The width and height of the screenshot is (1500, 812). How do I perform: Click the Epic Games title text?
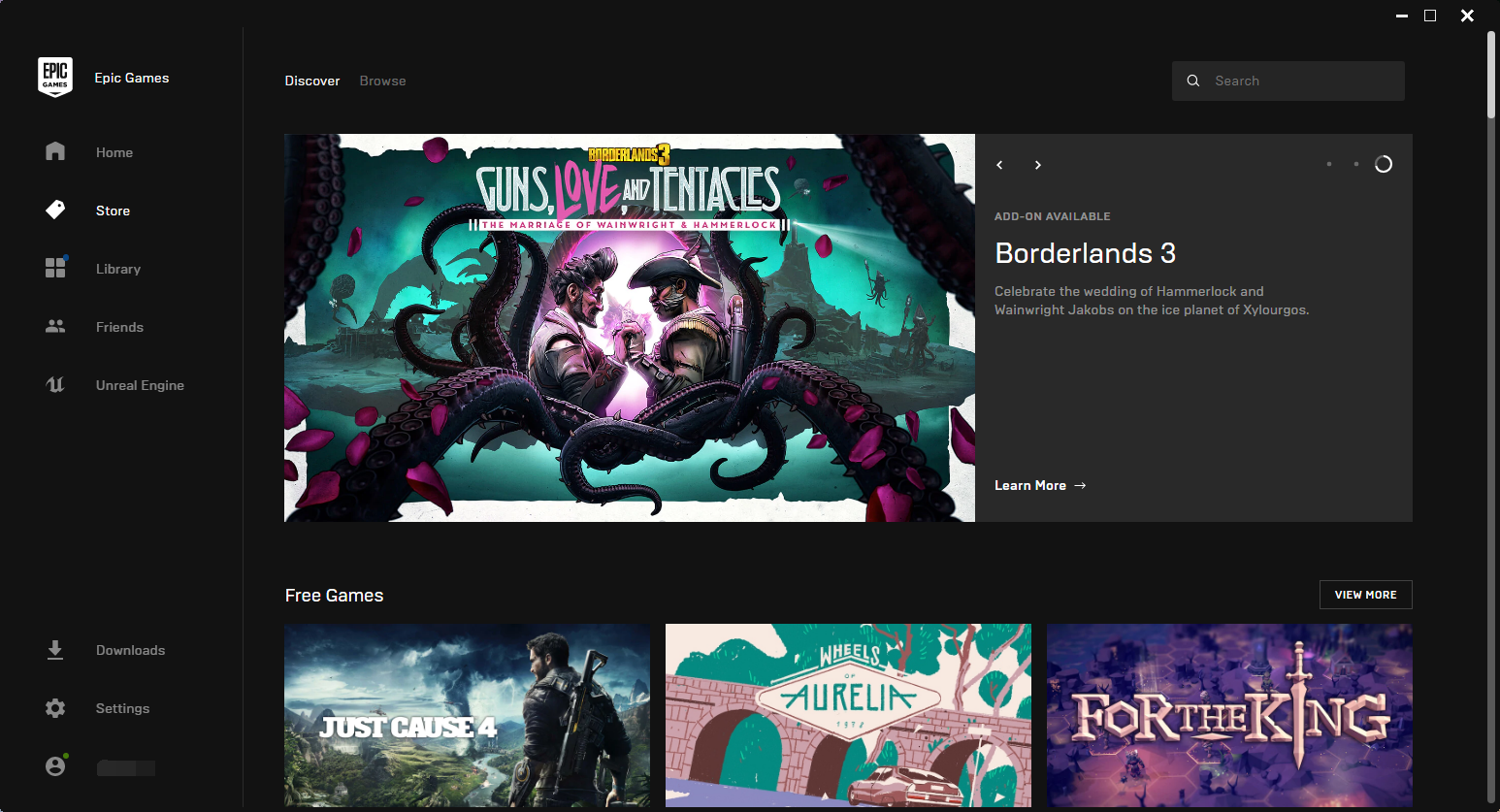[132, 78]
